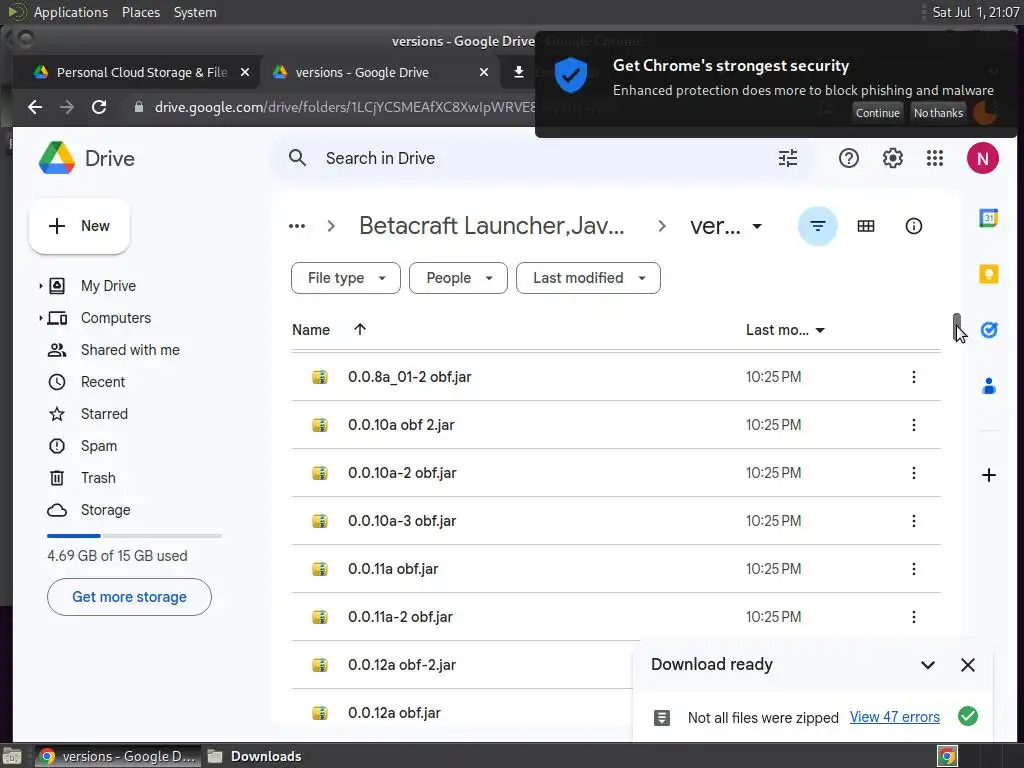Close the Personal Cloud Storage tab
This screenshot has height=768, width=1024.
(x=245, y=72)
